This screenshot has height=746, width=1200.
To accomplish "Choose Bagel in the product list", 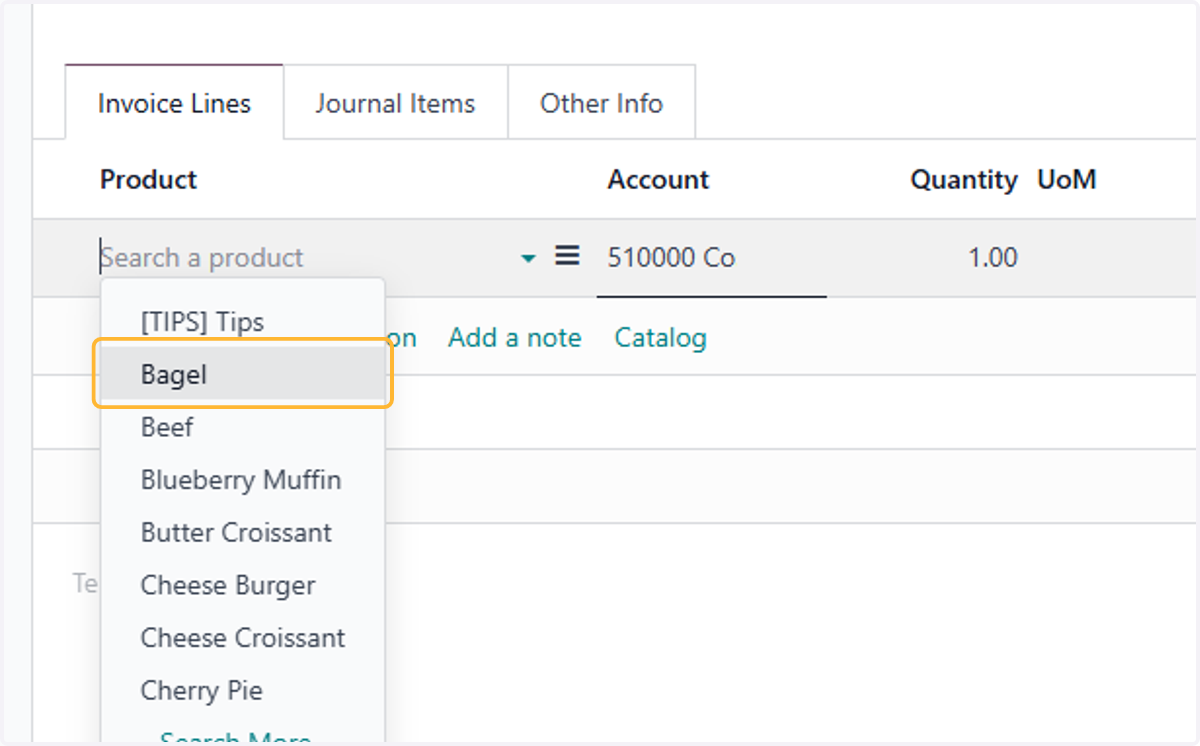I will [243, 374].
